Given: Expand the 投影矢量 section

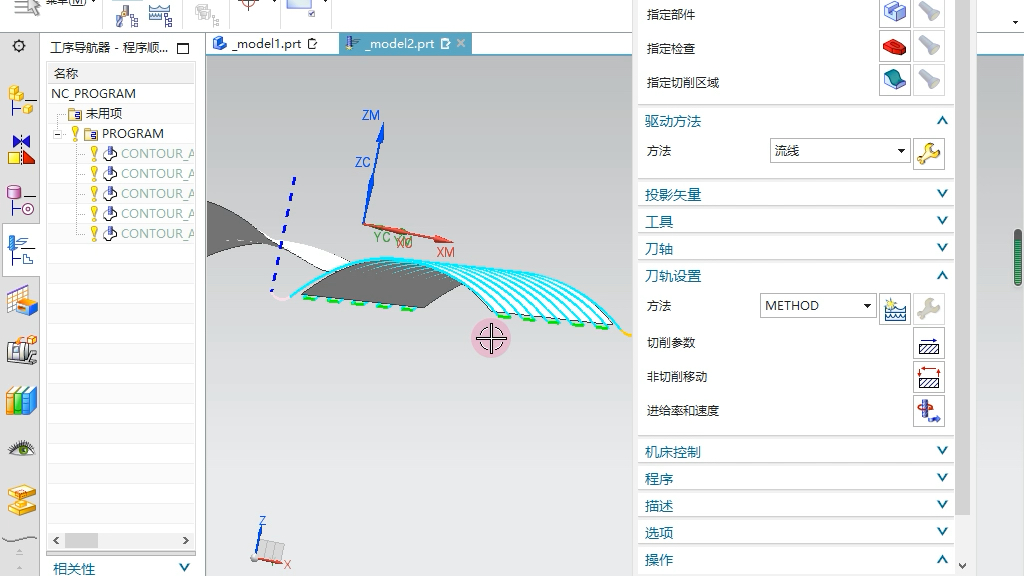Looking at the screenshot, I should (x=941, y=193).
